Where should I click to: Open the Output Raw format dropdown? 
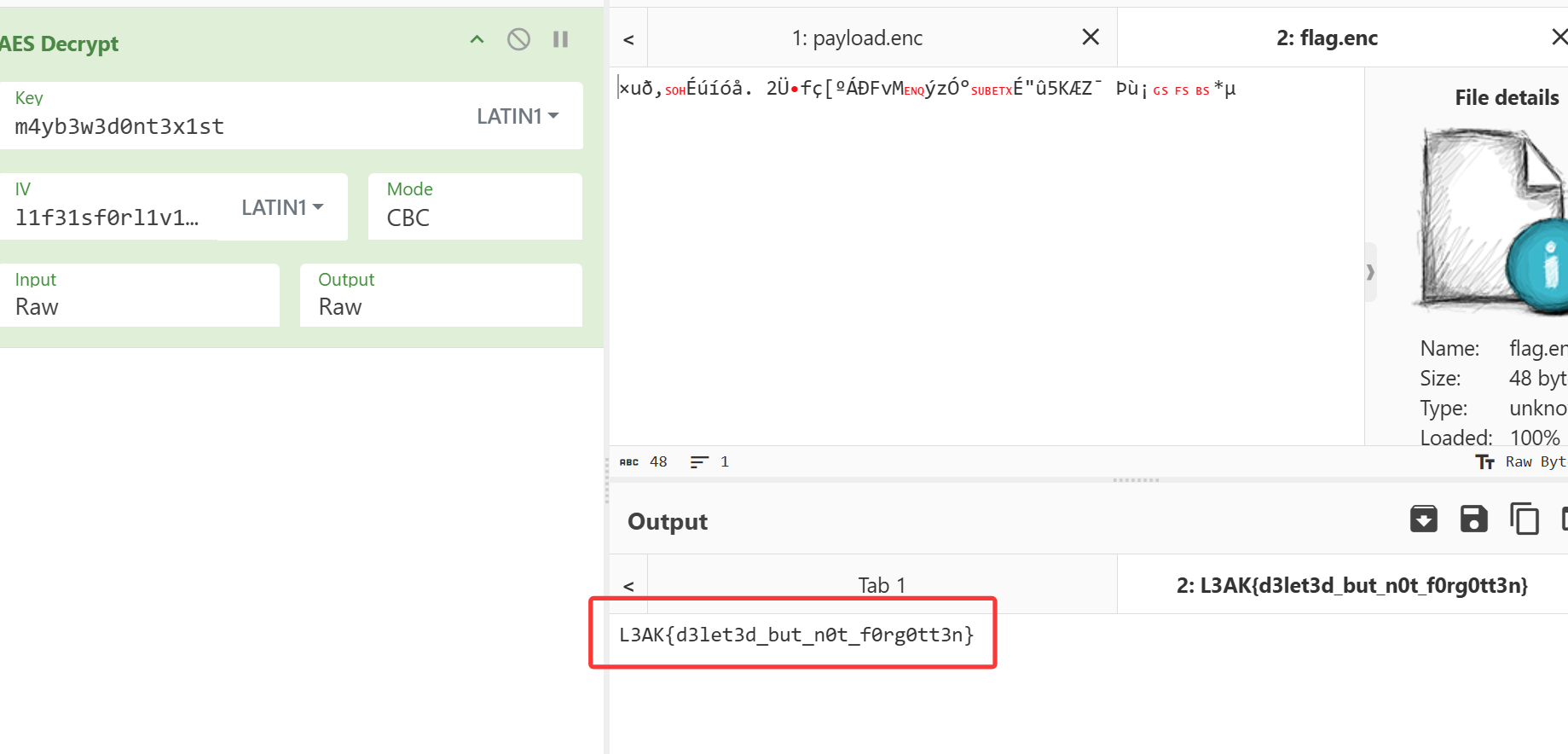tap(441, 295)
